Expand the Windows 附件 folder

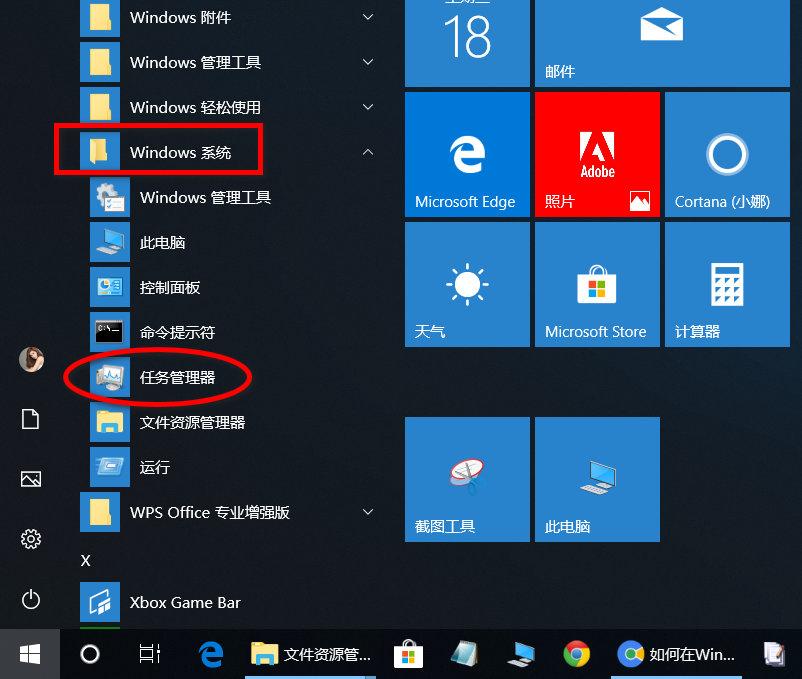367,17
